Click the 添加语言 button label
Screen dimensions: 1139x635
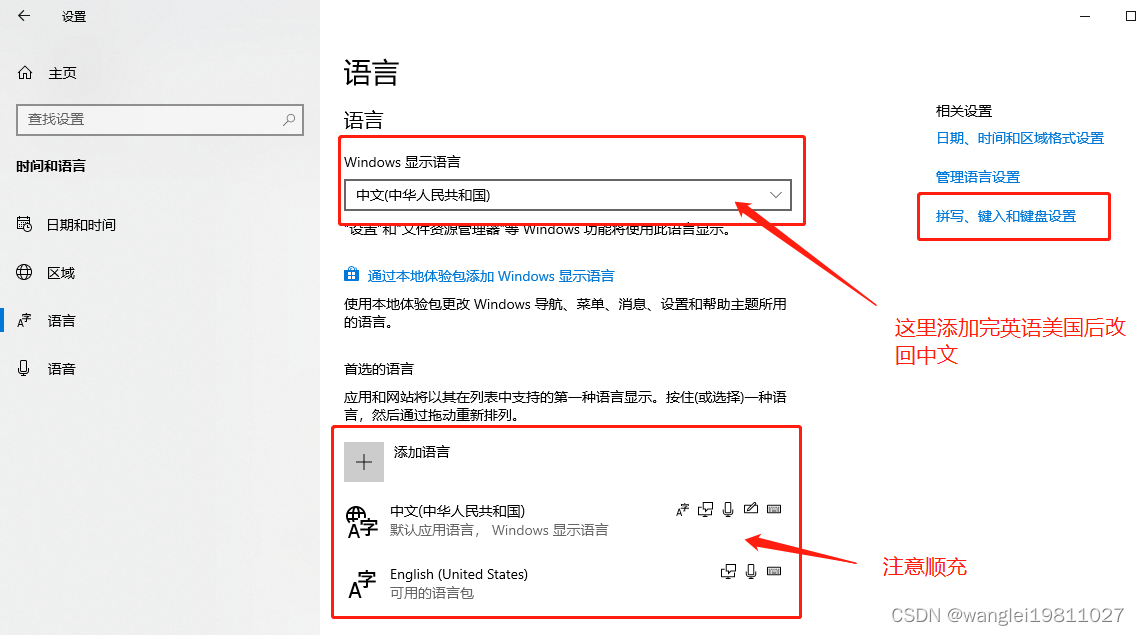coord(421,452)
